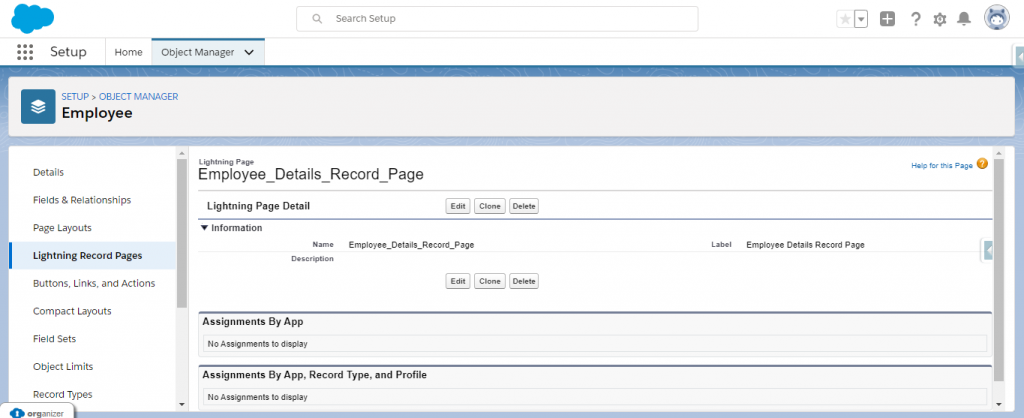The height and width of the screenshot is (418, 1024).
Task: Click the top Delete button
Action: tap(524, 206)
